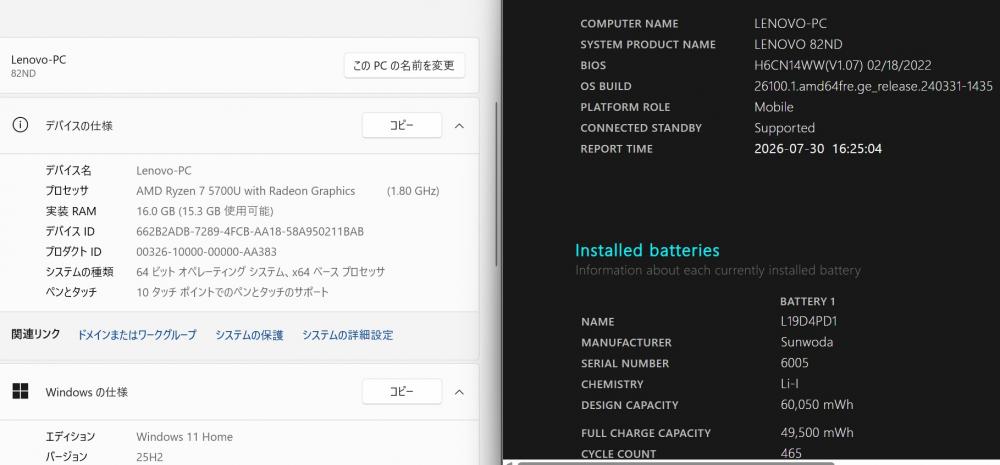Viewport: 1000px width, 465px height.
Task: Click the report time 2026-07-30 16:25:04
Action: 818,149
